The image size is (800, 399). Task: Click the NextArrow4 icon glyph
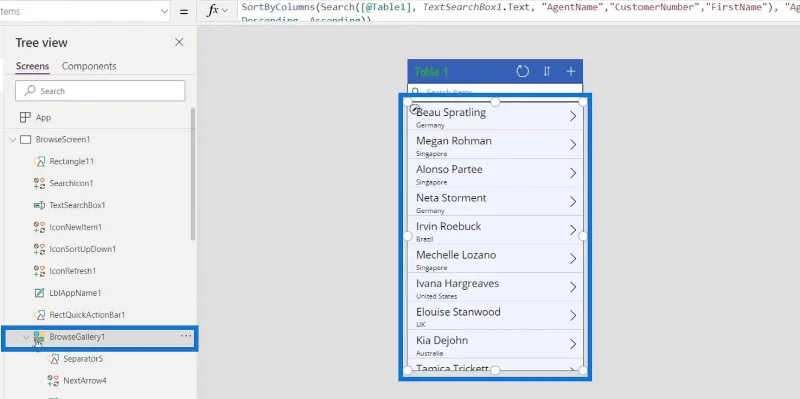[x=53, y=381]
